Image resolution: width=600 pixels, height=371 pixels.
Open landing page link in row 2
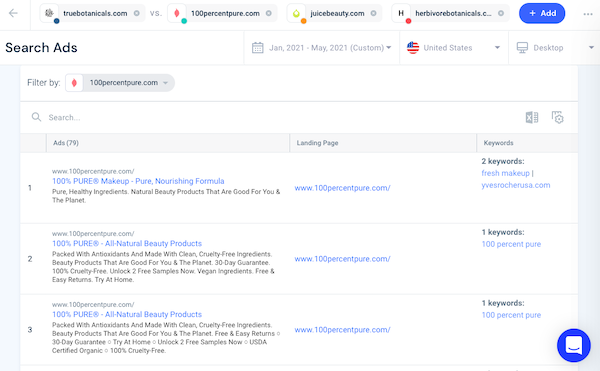coord(342,259)
